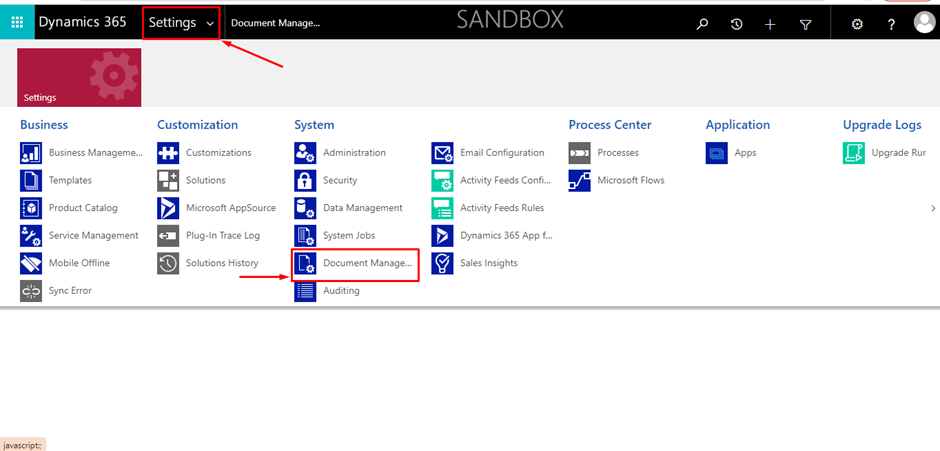Expand the Settings dropdown chevron
The height and width of the screenshot is (451, 940).
(x=210, y=24)
